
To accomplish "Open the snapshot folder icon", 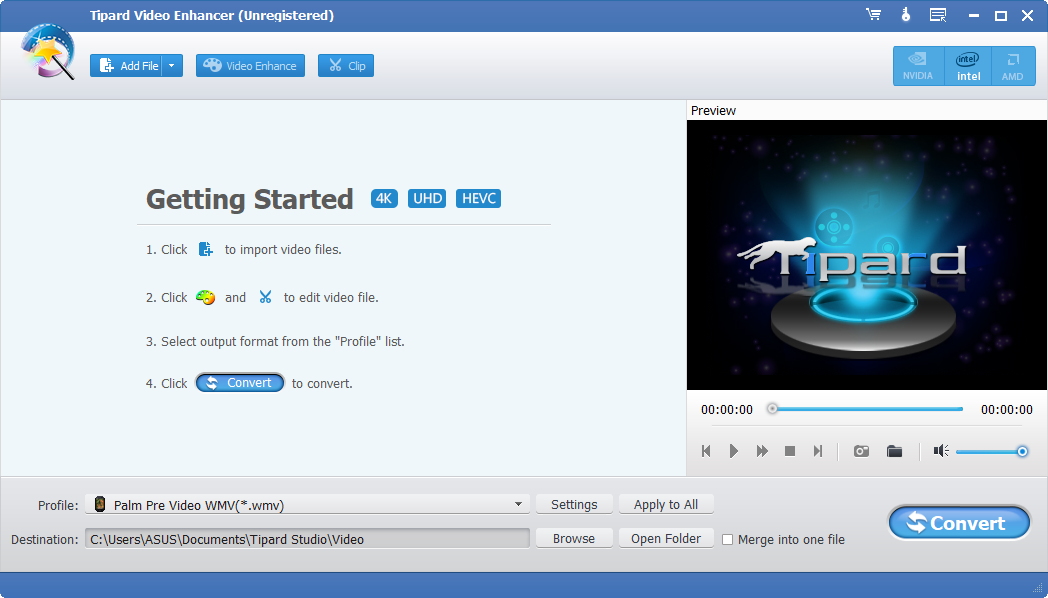I will pos(894,451).
